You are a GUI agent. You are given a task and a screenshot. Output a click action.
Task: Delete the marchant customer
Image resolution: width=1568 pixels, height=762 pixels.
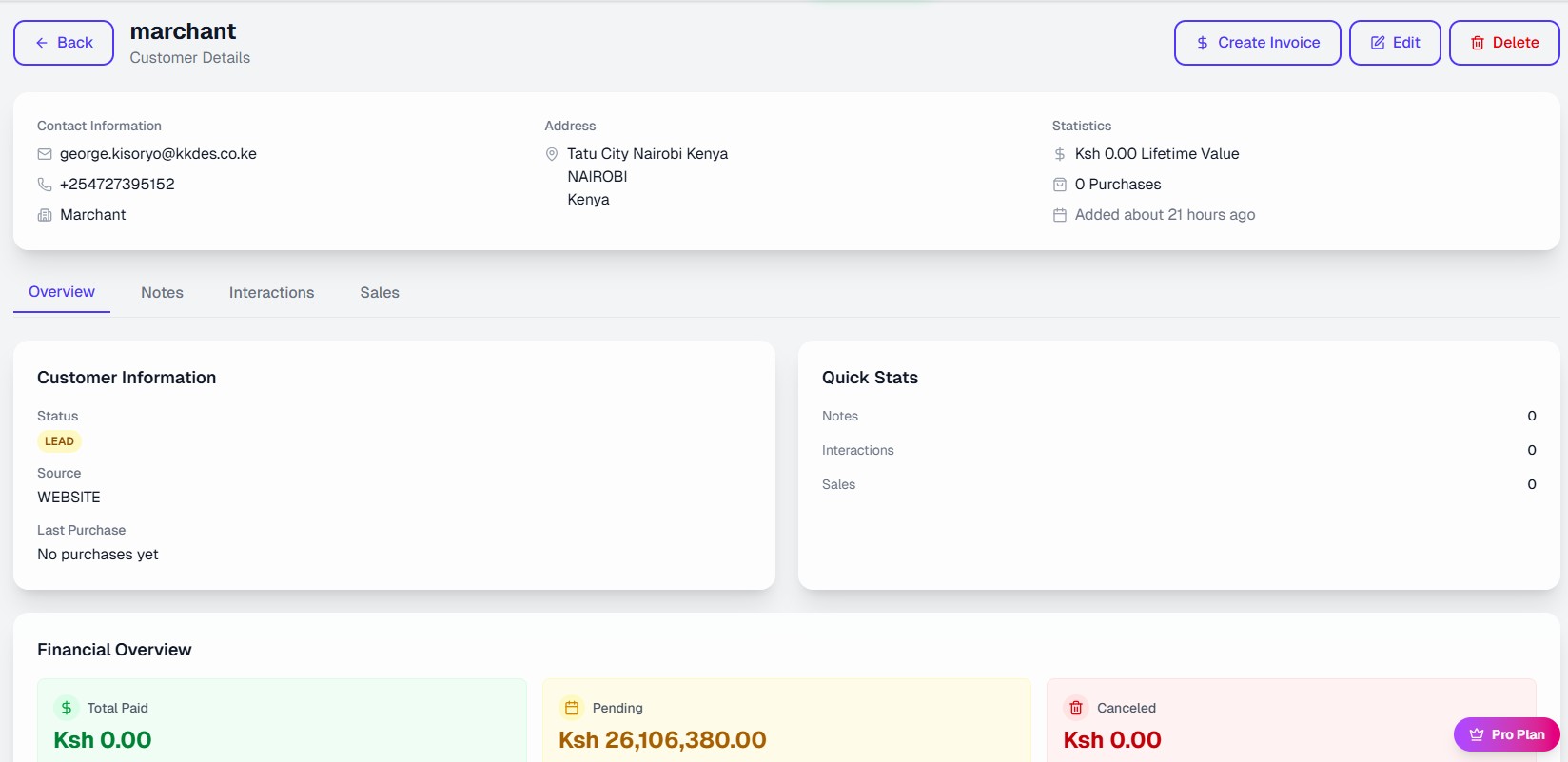[1504, 43]
